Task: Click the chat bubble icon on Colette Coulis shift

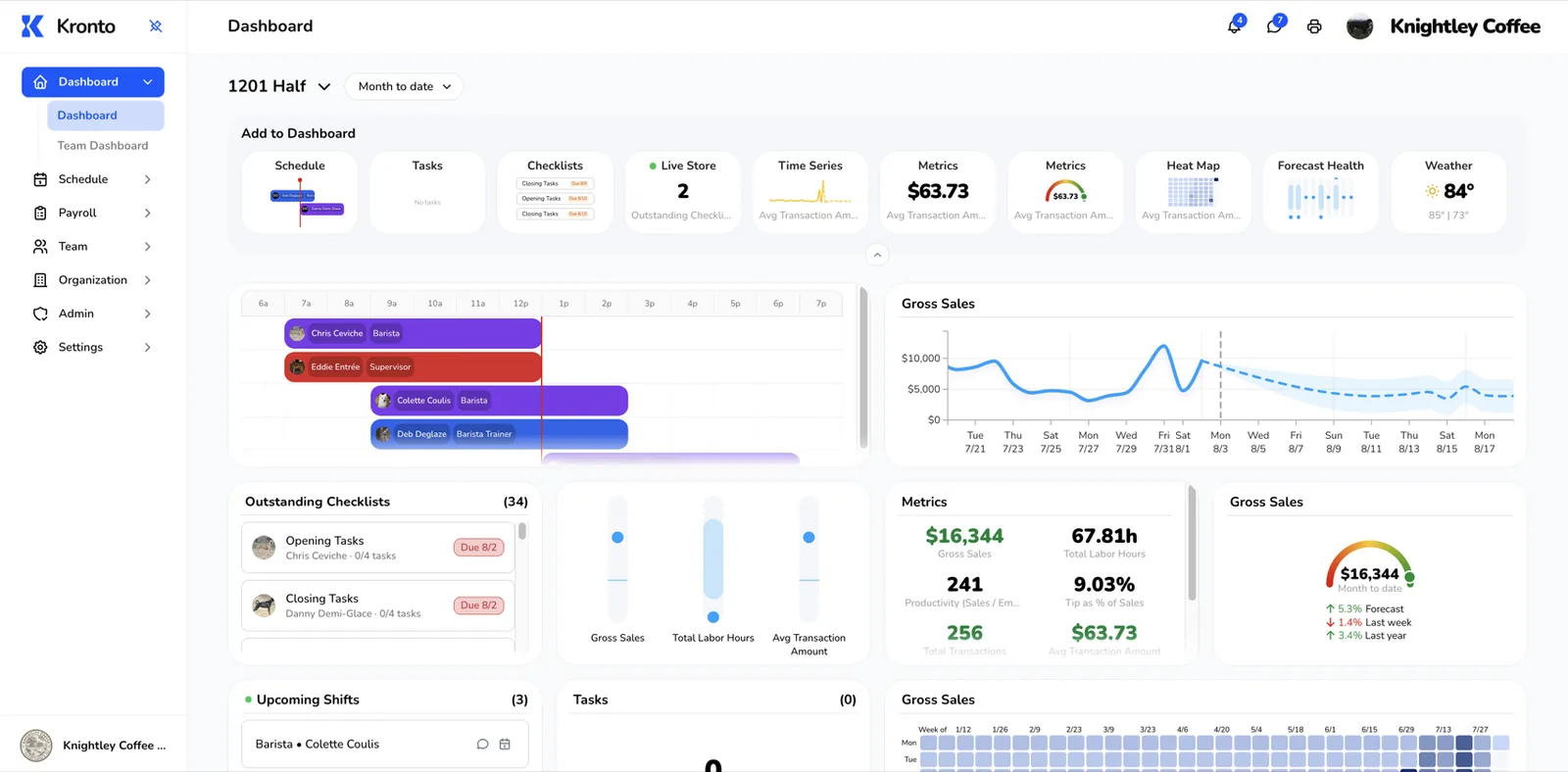Action: point(482,745)
